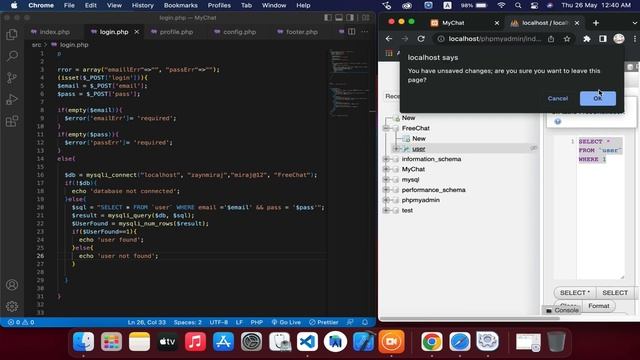Click Chrome's address bar showing localhost/phpmyadmin
This screenshot has height=360, width=640.
(x=495, y=39)
